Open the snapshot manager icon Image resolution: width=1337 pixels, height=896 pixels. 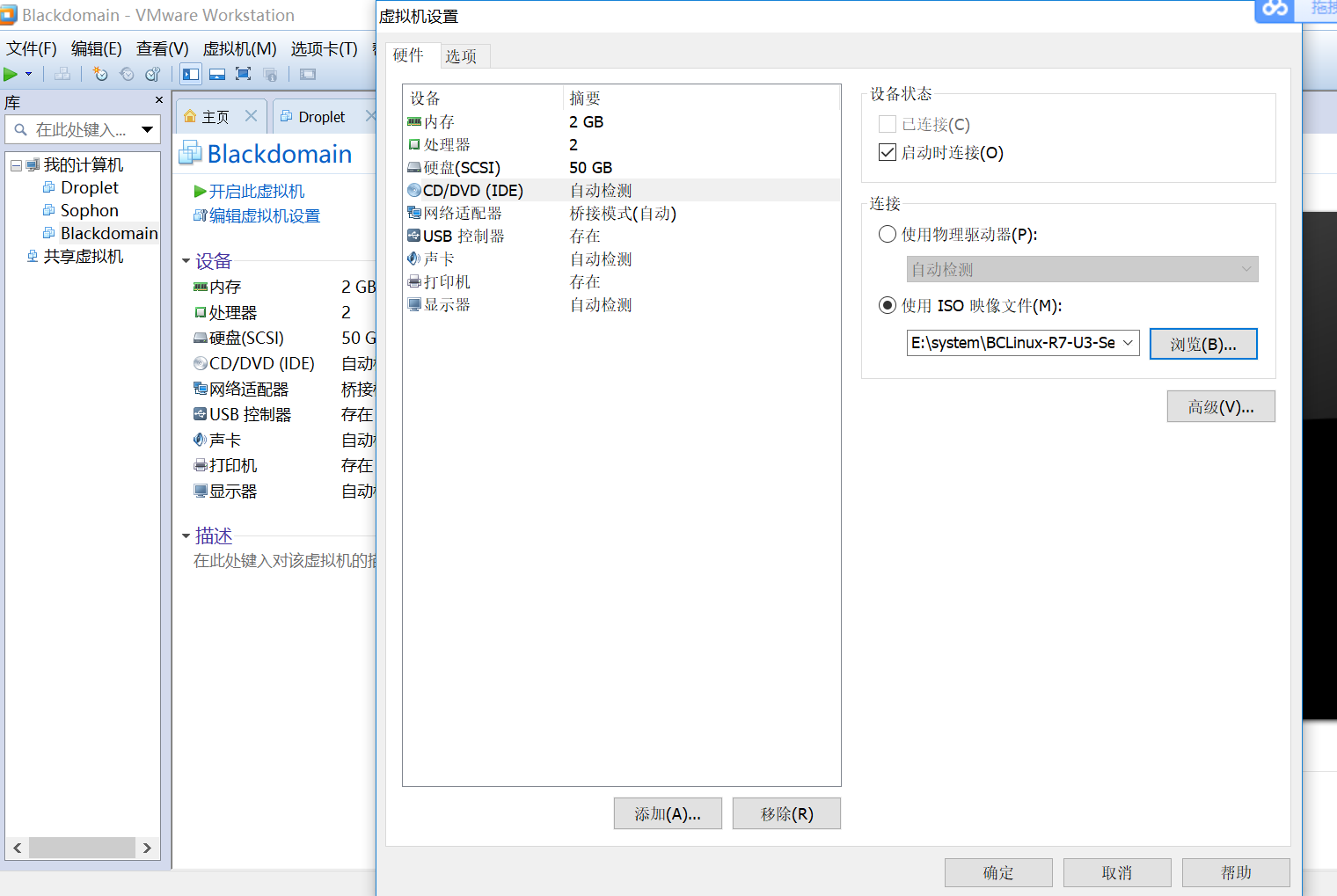pos(152,74)
